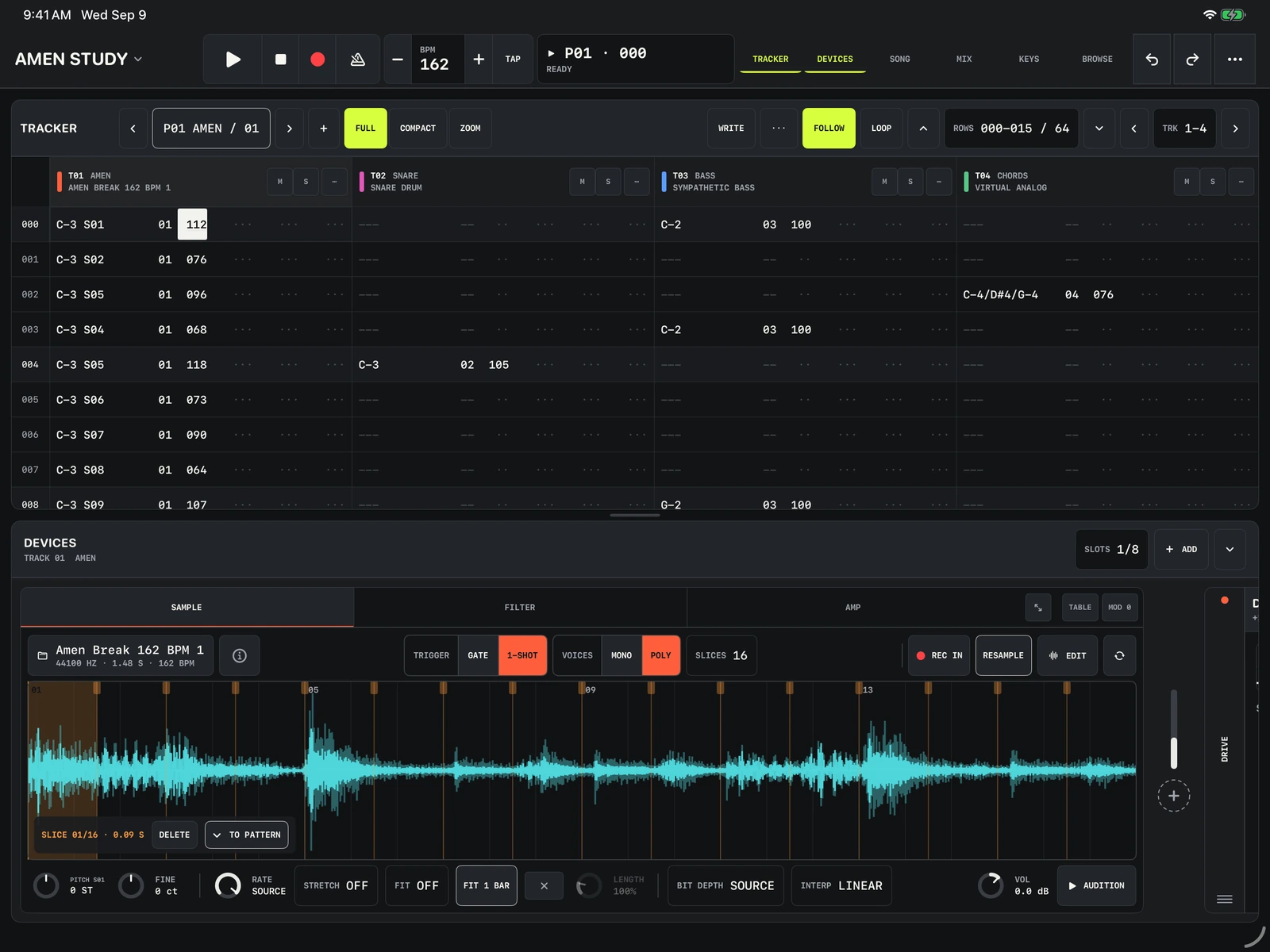
Task: Set trigger mode to GATE
Action: 478,655
